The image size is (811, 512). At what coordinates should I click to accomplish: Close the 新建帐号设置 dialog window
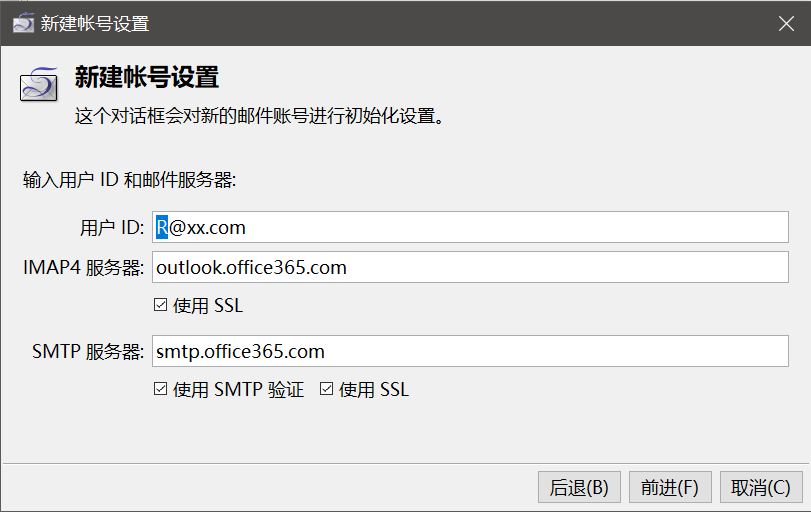(786, 23)
